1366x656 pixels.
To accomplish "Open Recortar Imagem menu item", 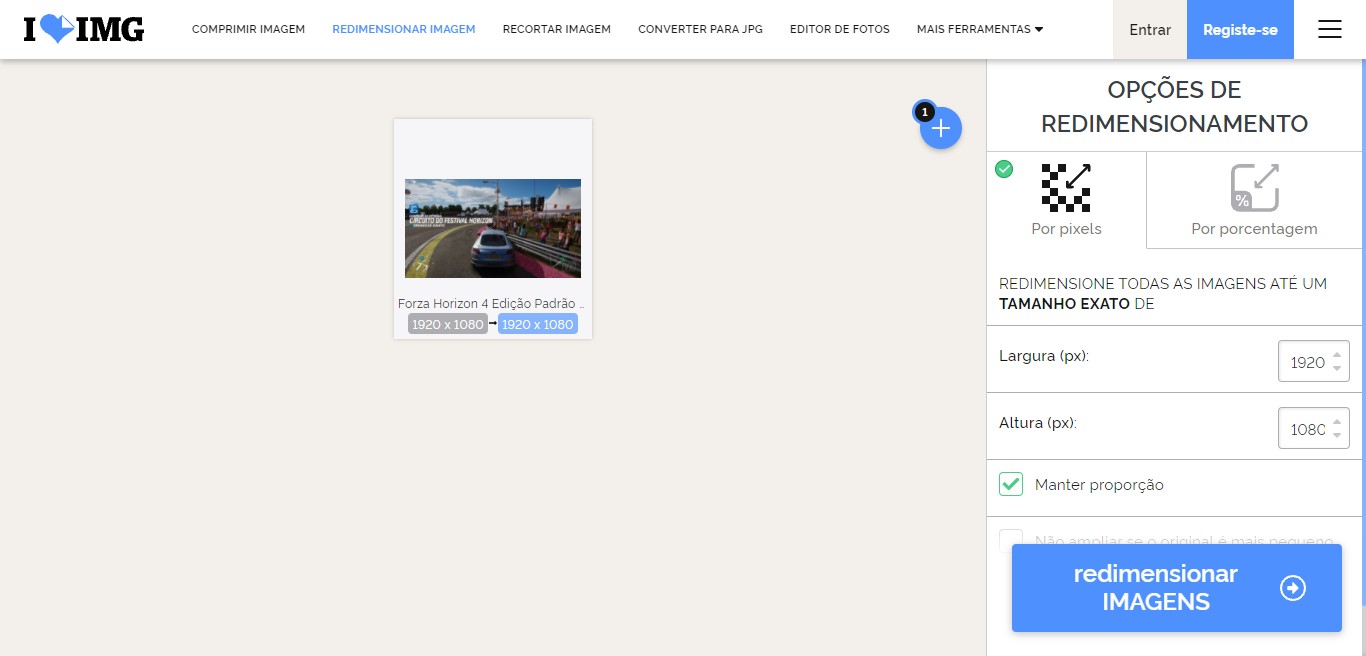I will (x=557, y=29).
